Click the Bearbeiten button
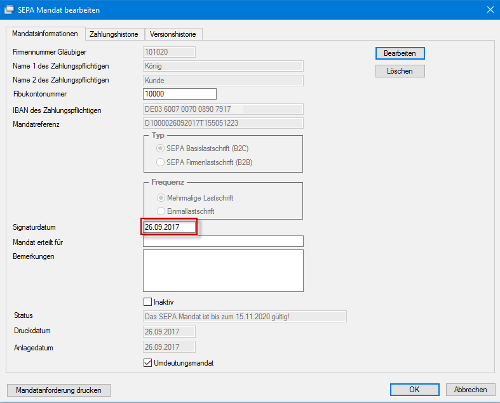Screen dimensions: 500x403 point(400,53)
